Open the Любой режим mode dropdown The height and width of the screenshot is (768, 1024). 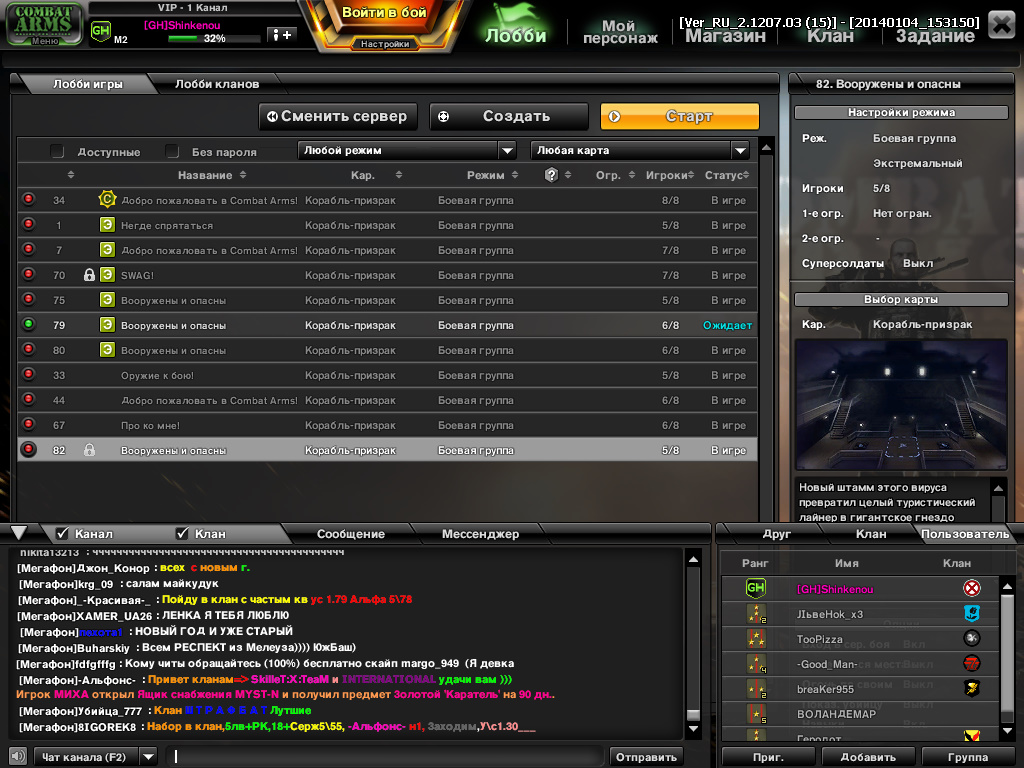coord(407,150)
